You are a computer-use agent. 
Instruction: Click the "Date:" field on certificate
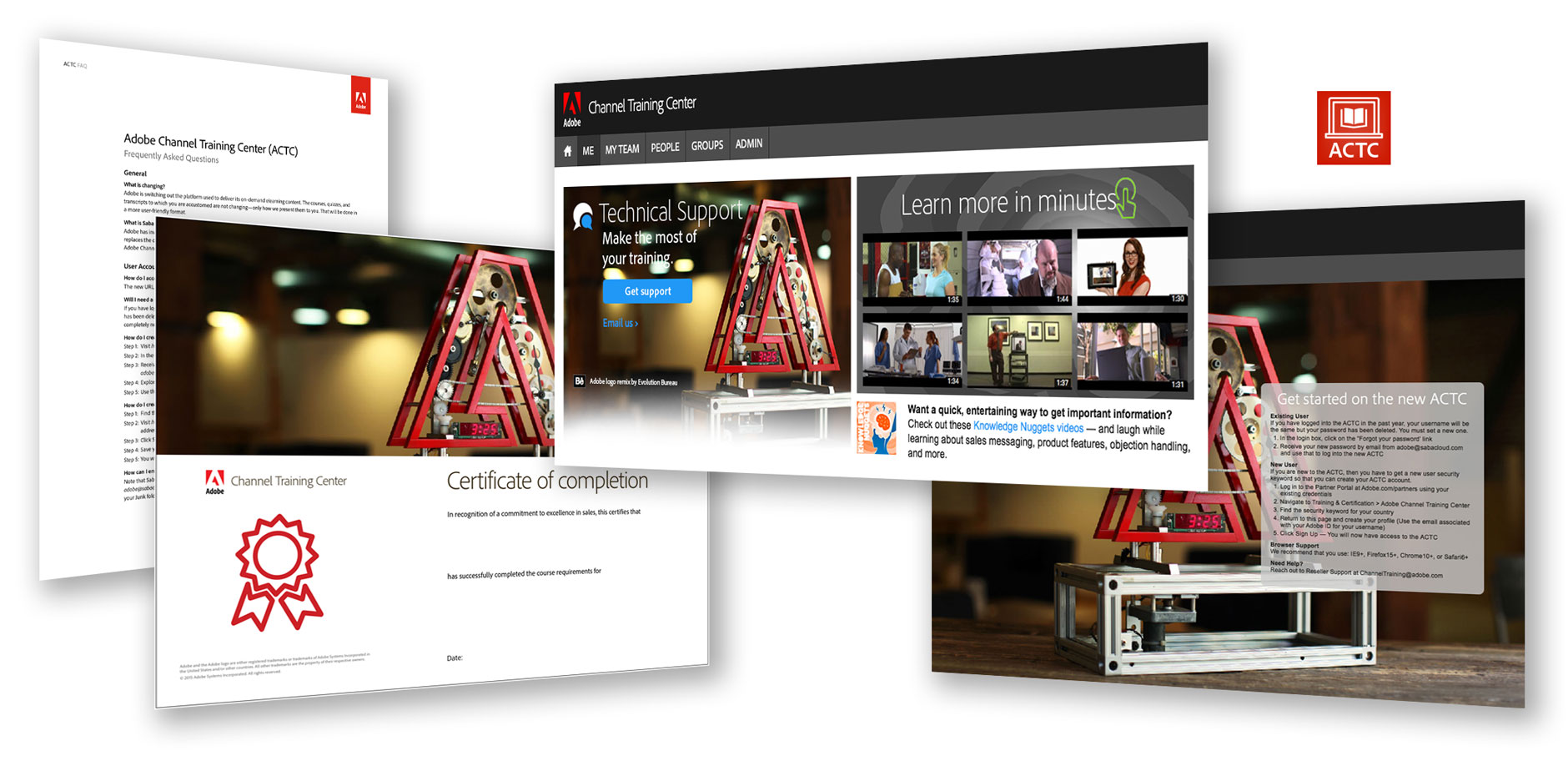(454, 658)
